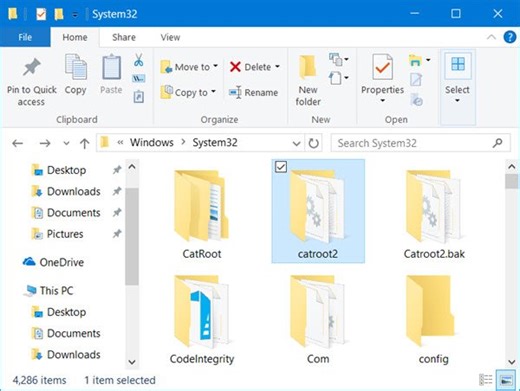The height and width of the screenshot is (391, 520).
Task: Open the Delete dropdown
Action: click(x=277, y=67)
